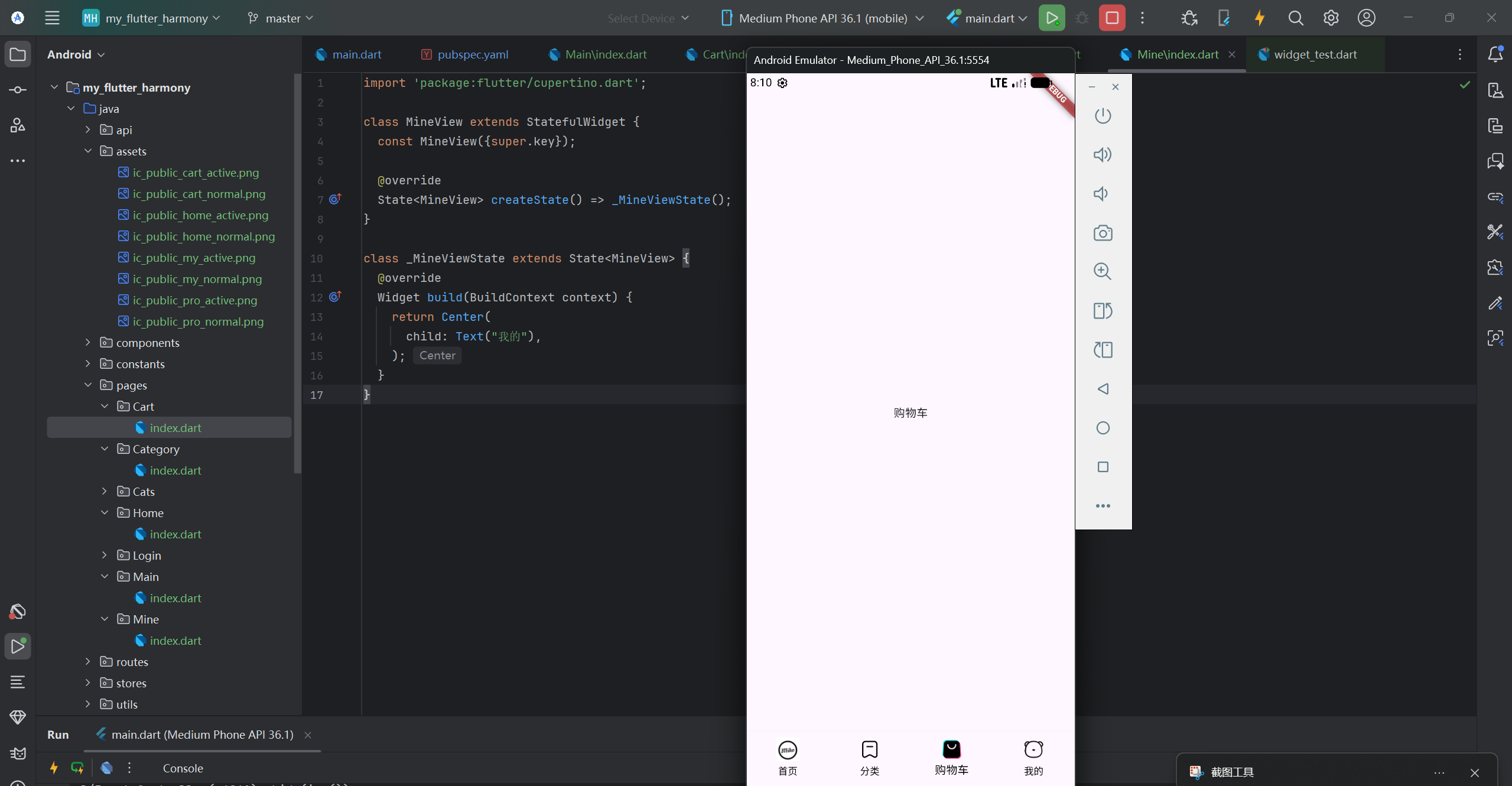Screen dimensions: 1512x786
Task: Collapse the assets folder in project tree
Action: [x=88, y=151]
